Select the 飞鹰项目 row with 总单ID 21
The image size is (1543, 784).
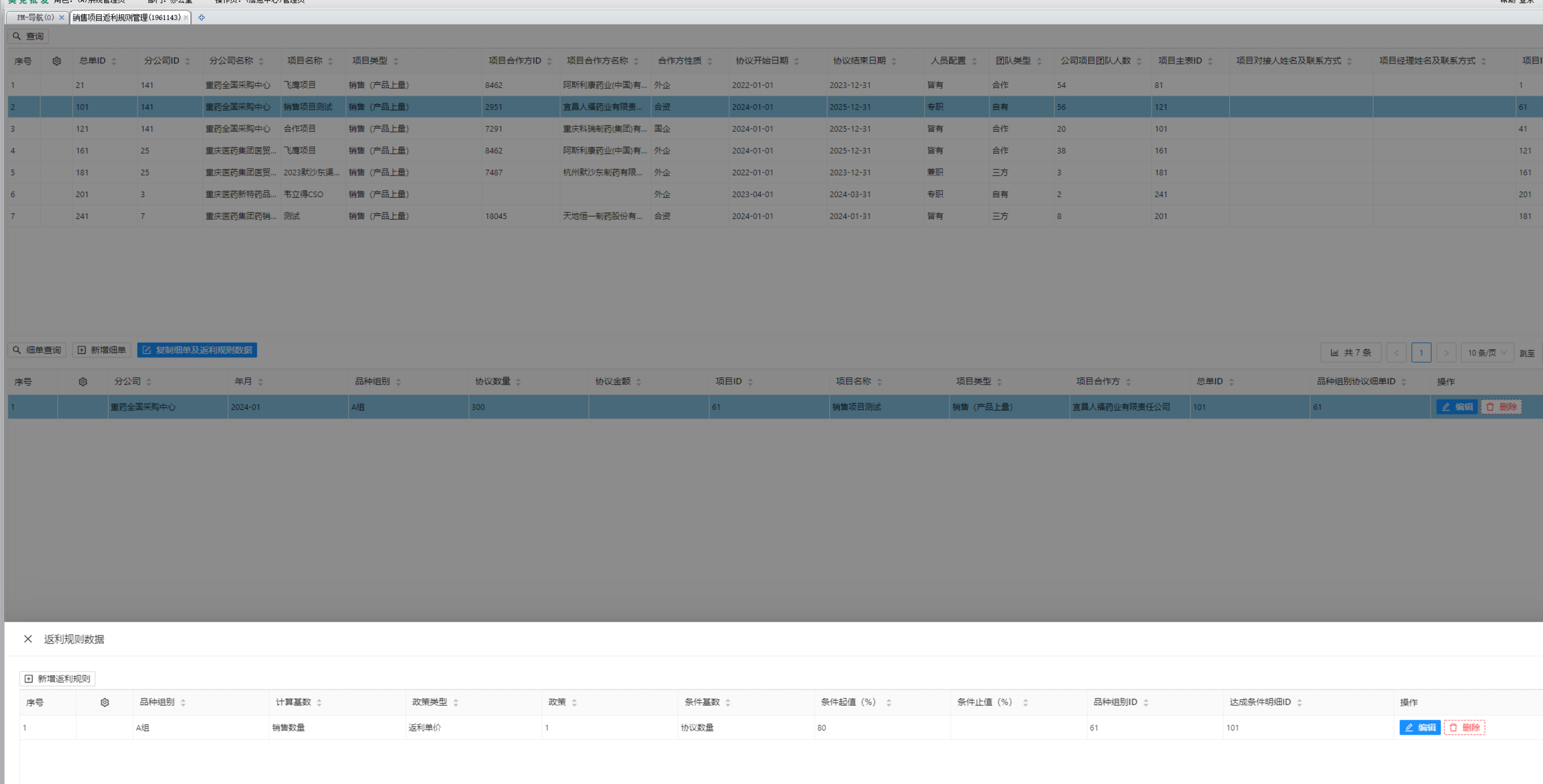tap(775, 85)
